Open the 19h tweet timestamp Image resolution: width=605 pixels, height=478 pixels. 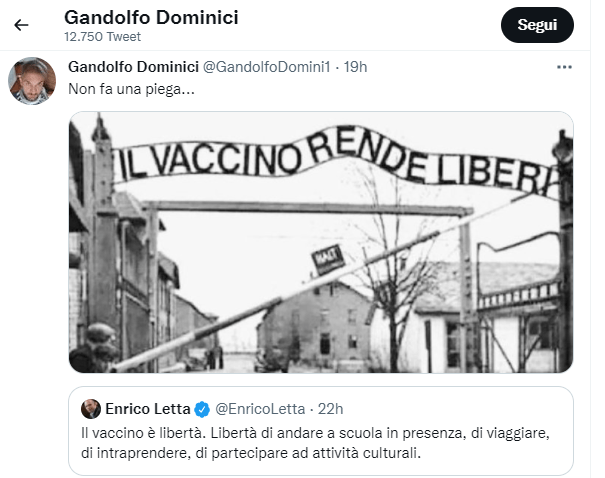point(355,67)
